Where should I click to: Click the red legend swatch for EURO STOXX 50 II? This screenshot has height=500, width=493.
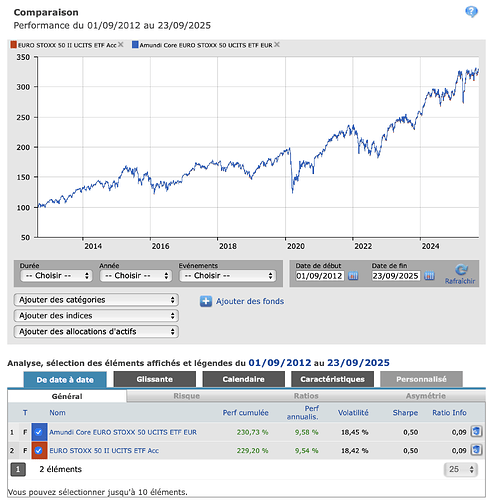point(13,45)
